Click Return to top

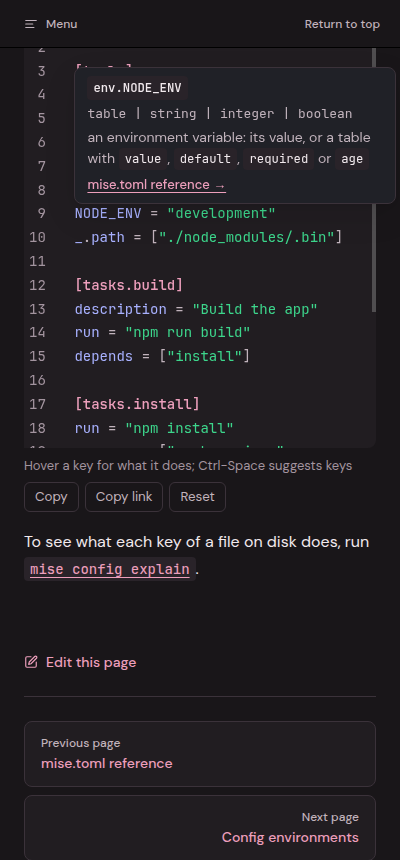click(342, 24)
